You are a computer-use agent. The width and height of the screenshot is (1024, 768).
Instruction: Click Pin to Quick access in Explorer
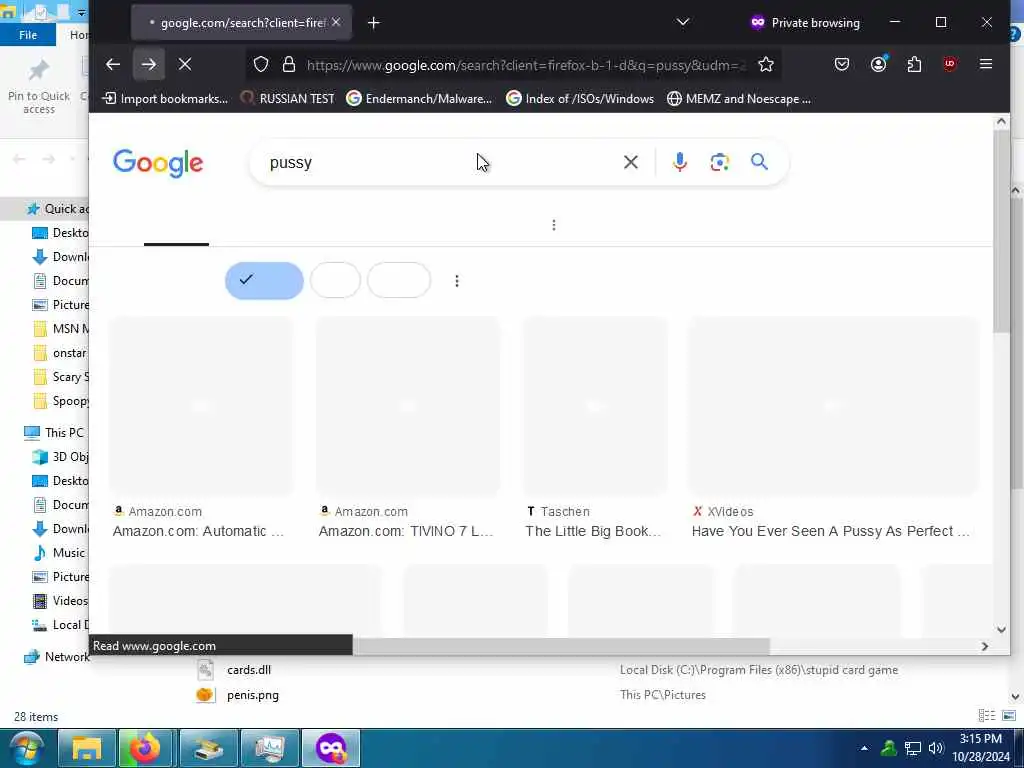[x=39, y=85]
